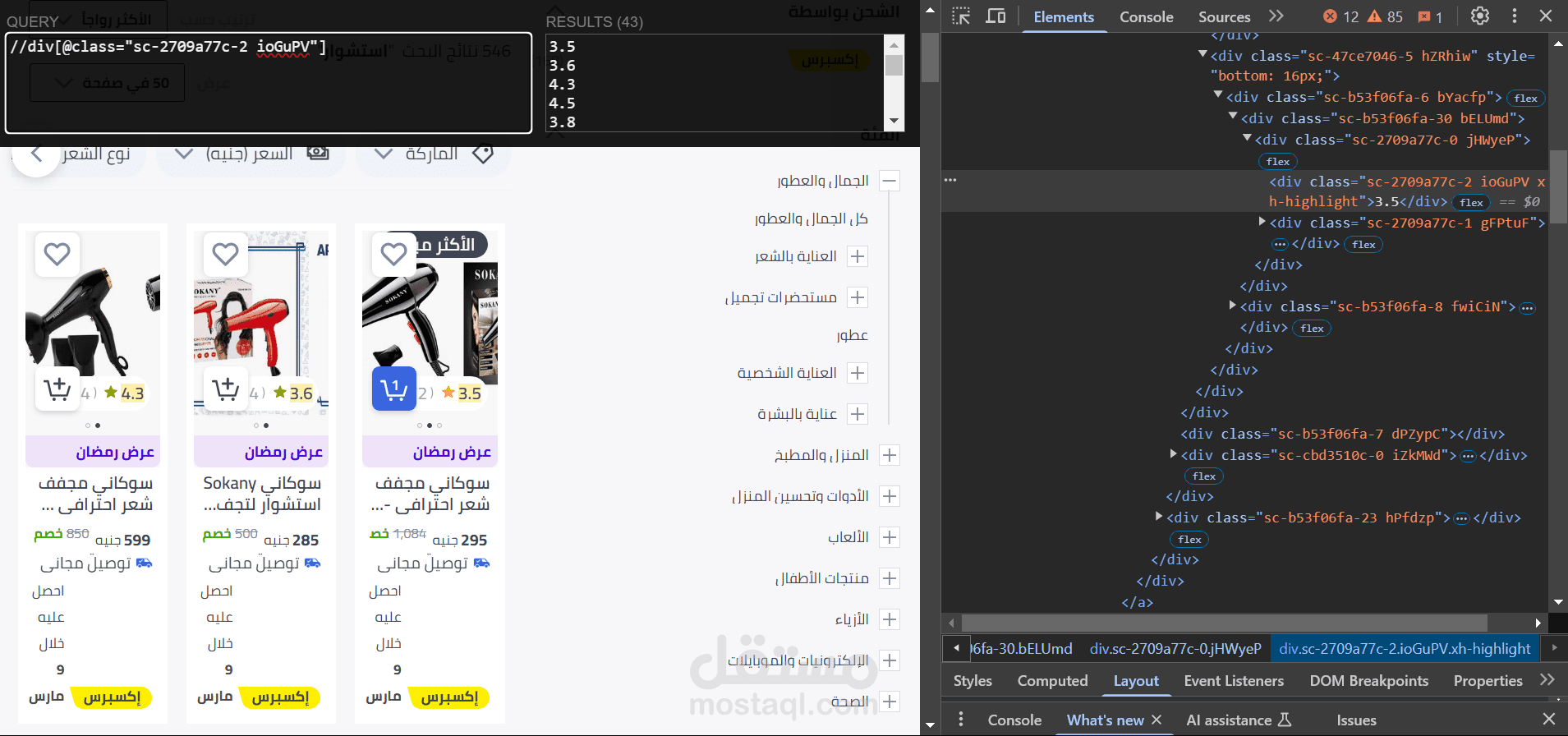Click the ellipsis beside highlighted DOM node

(x=950, y=180)
